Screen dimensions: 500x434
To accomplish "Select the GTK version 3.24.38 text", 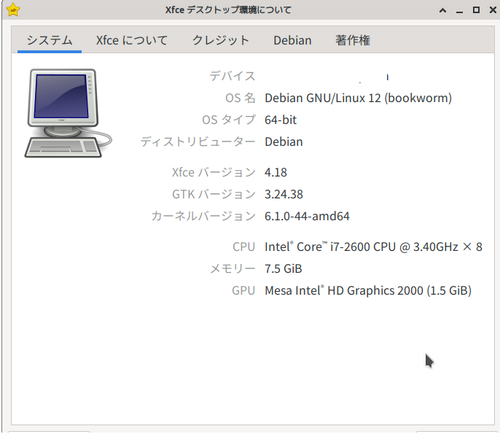I will coord(284,194).
